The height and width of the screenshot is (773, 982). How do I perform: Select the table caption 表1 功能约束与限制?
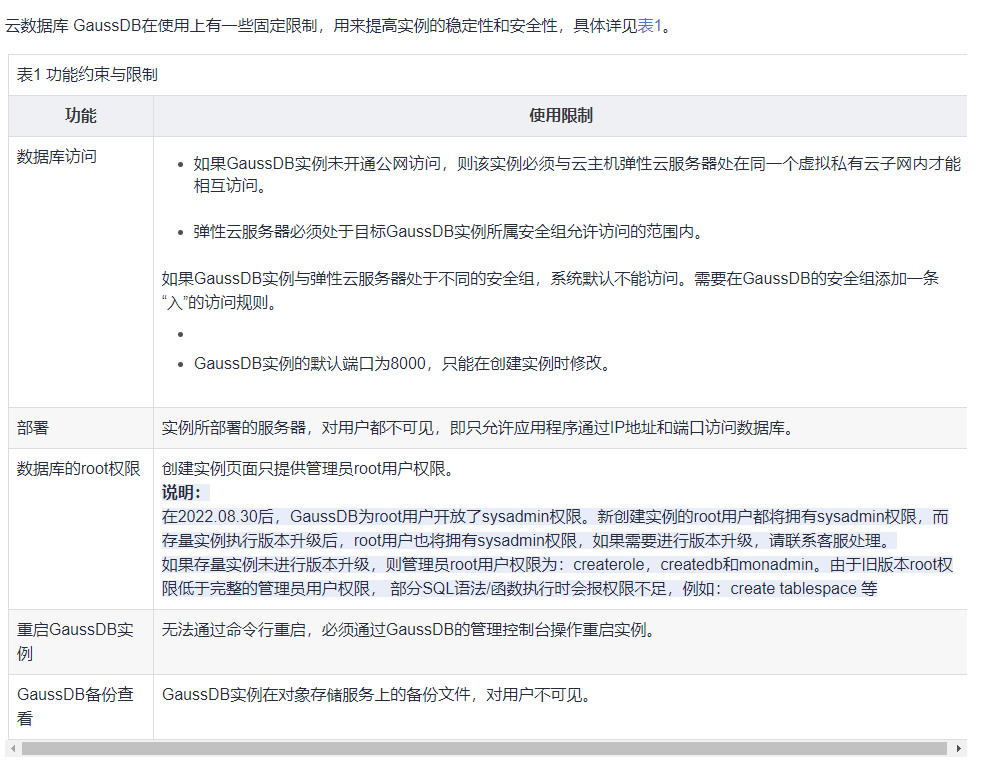[x=87, y=75]
